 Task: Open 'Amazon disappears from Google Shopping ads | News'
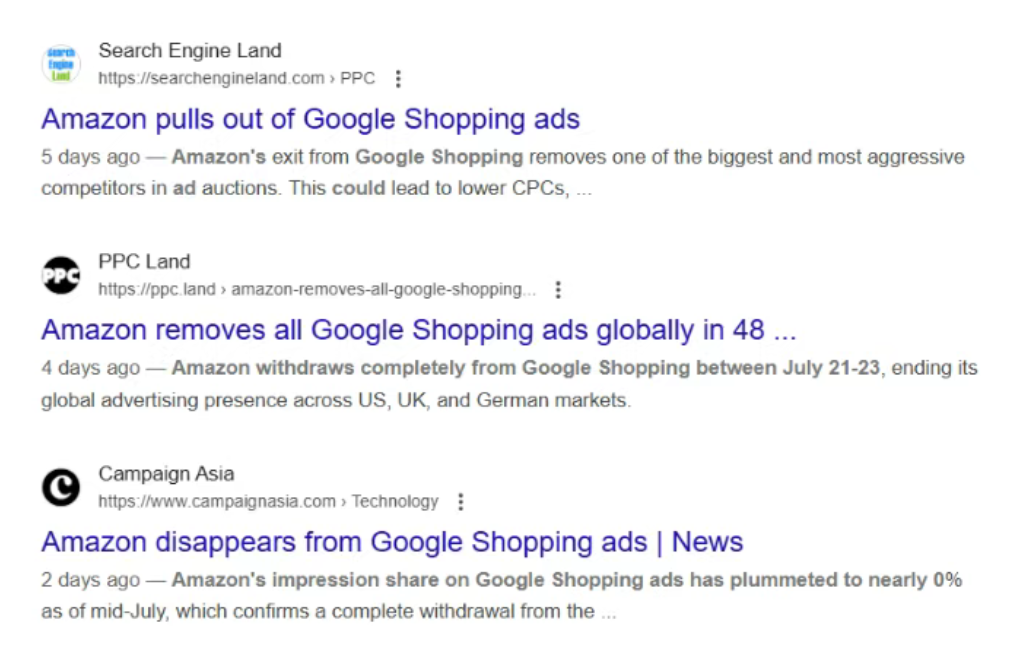pos(392,542)
